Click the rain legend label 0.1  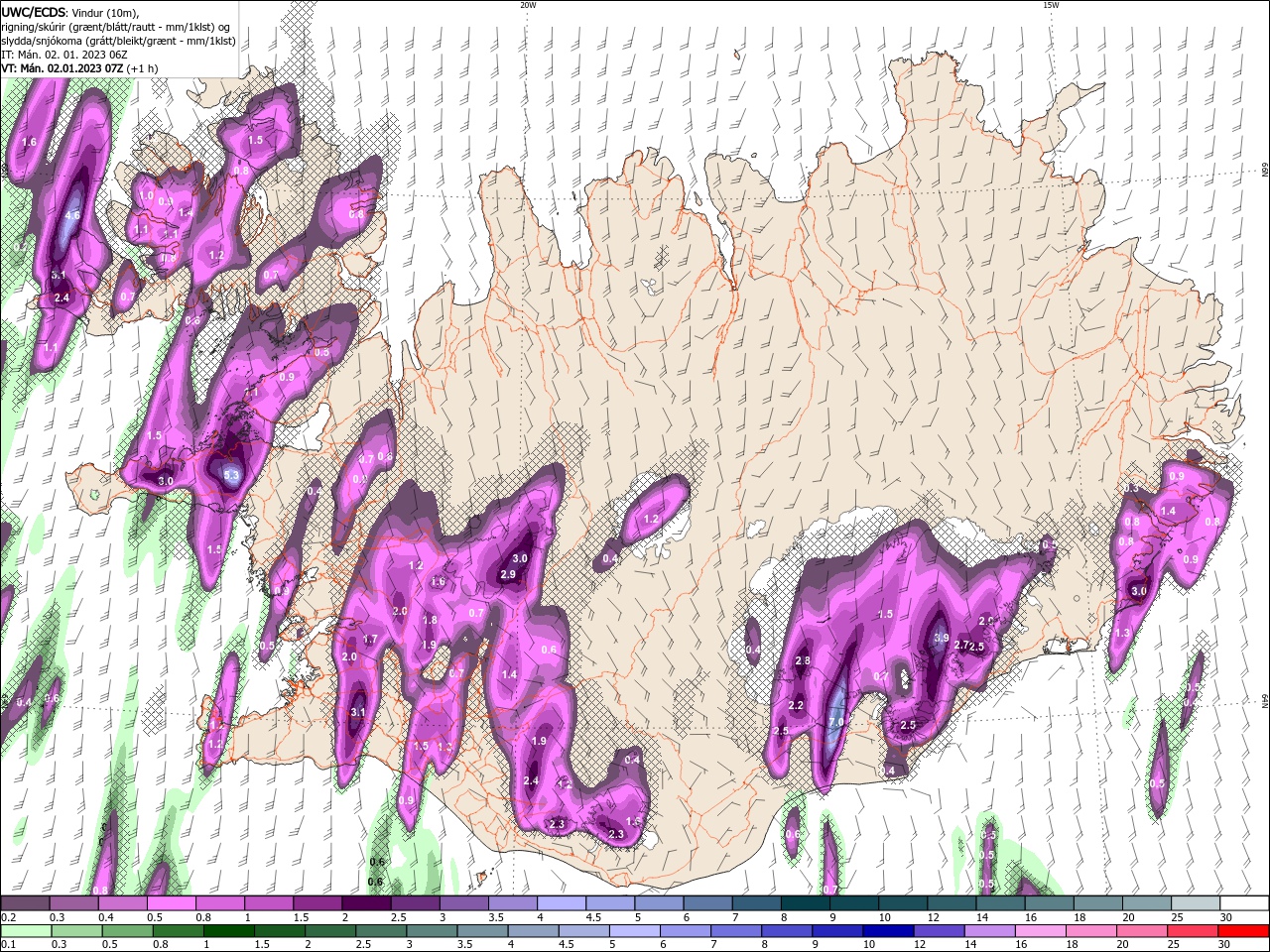(x=8, y=945)
